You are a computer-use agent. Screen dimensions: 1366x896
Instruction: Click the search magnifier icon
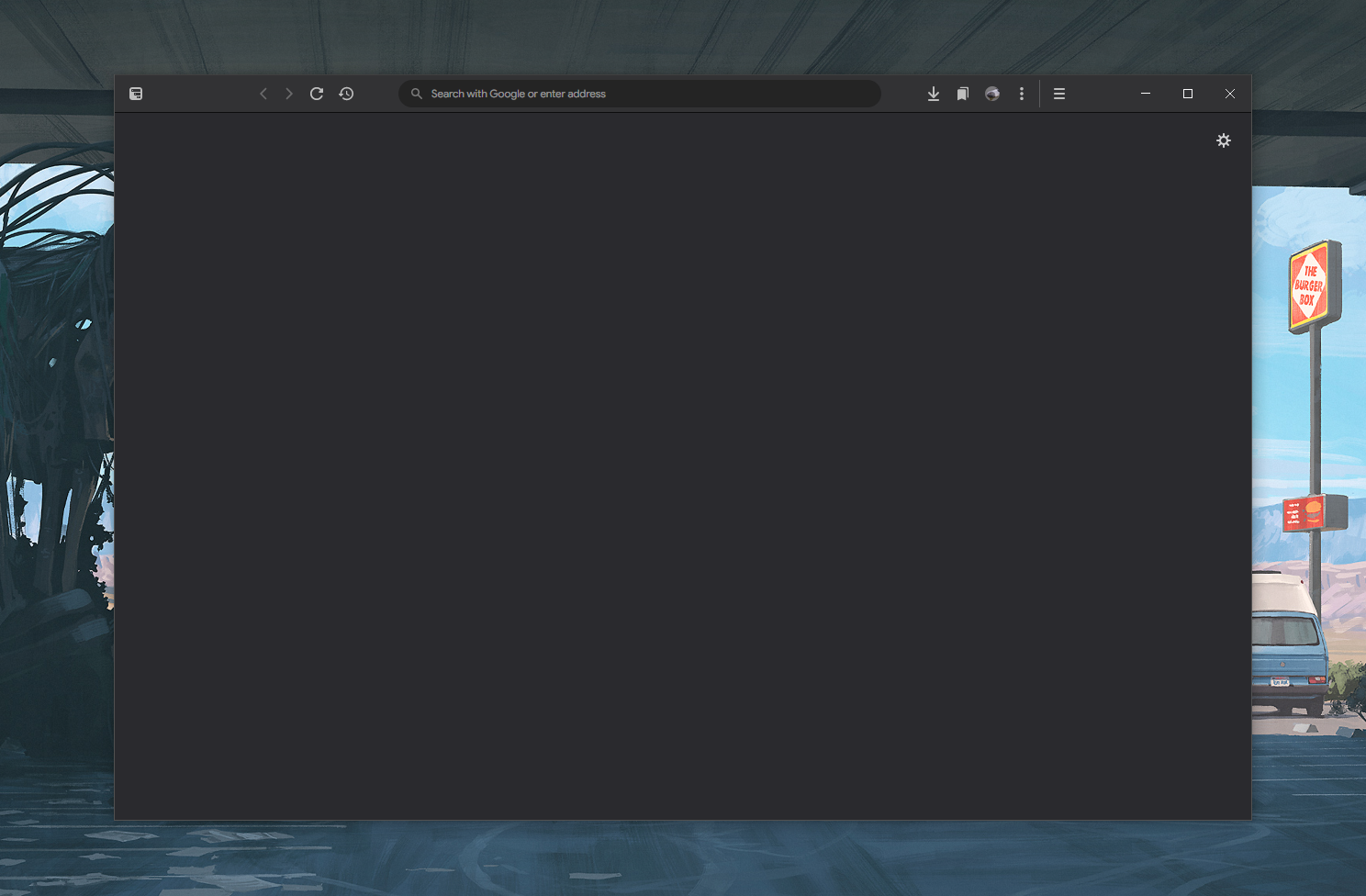[x=417, y=94]
